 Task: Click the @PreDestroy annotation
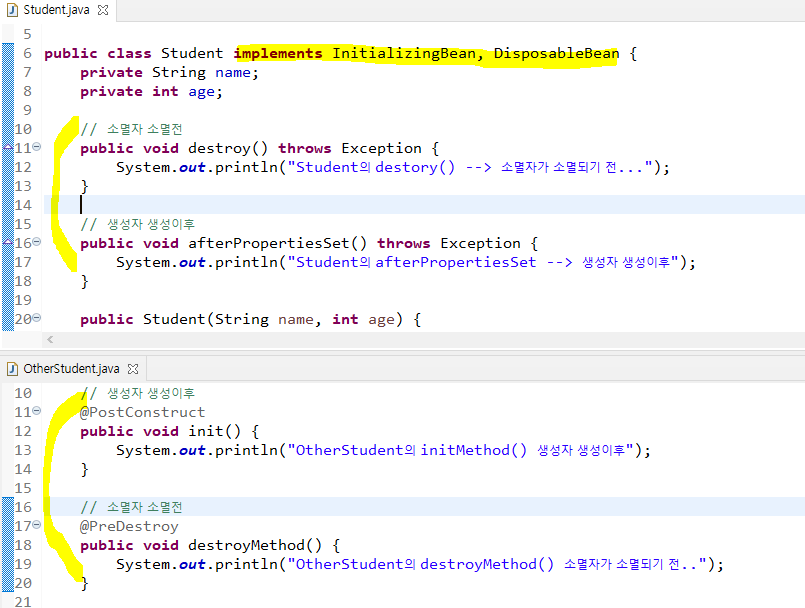click(129, 526)
